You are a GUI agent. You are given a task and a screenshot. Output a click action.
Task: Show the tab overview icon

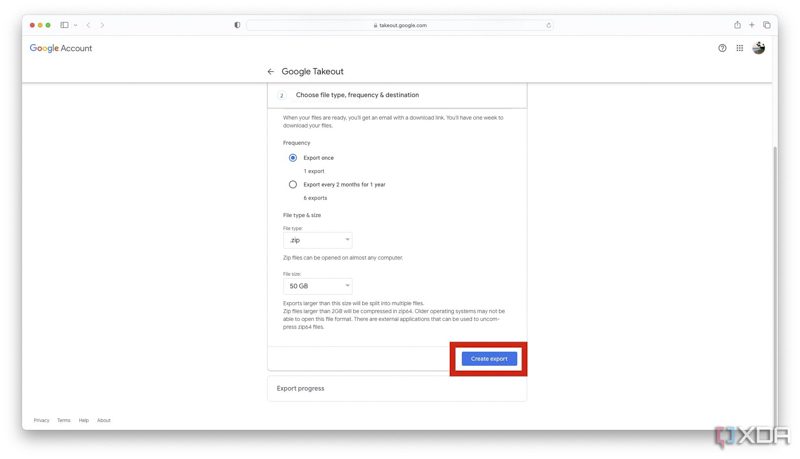point(766,24)
